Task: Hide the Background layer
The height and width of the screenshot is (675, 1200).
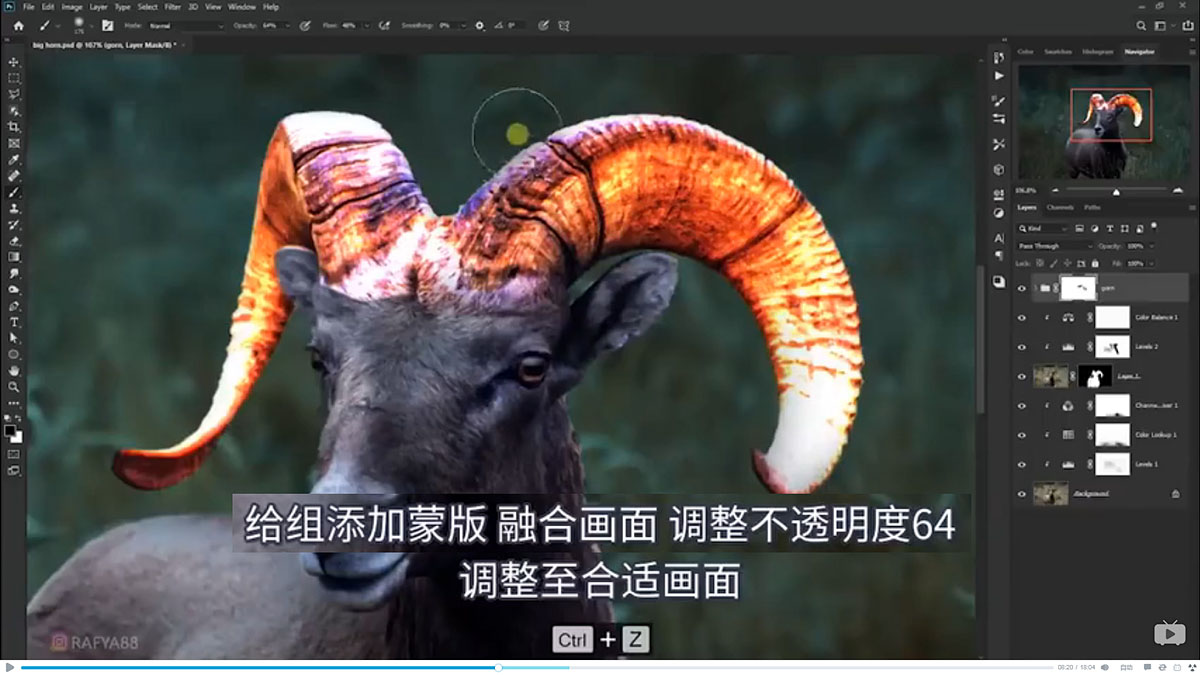Action: [1021, 493]
